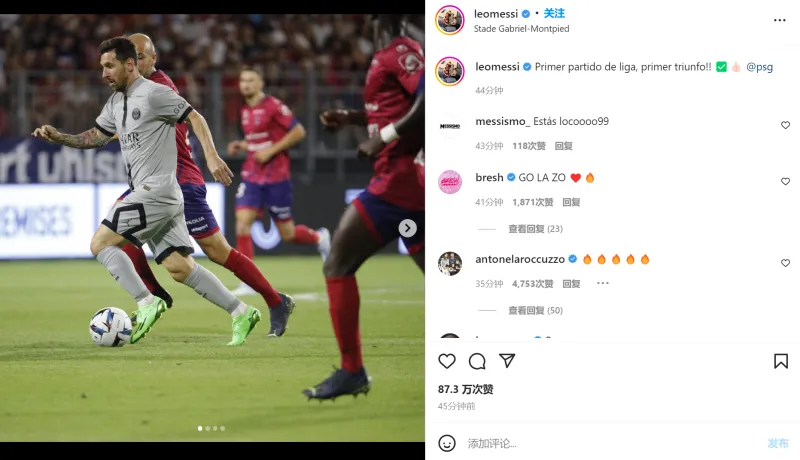Open more options on antonelaroccuzzo comment

(x=603, y=283)
